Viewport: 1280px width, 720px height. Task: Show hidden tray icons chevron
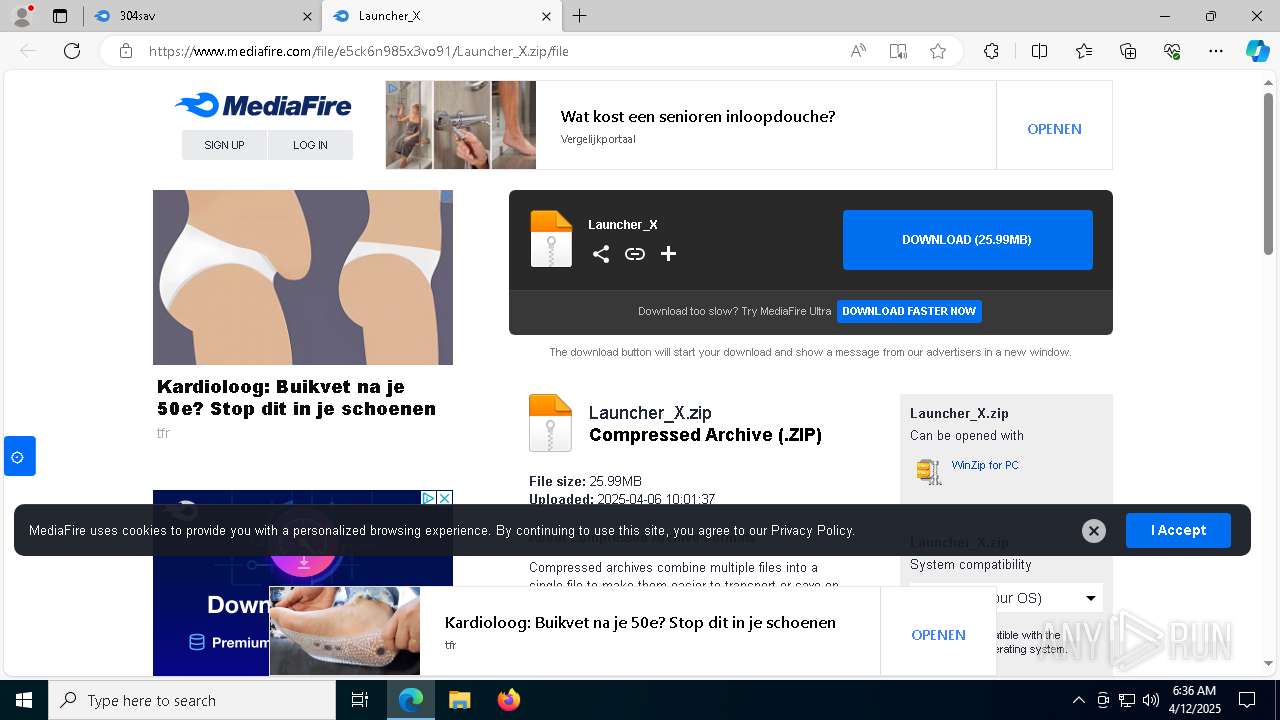[1078, 700]
